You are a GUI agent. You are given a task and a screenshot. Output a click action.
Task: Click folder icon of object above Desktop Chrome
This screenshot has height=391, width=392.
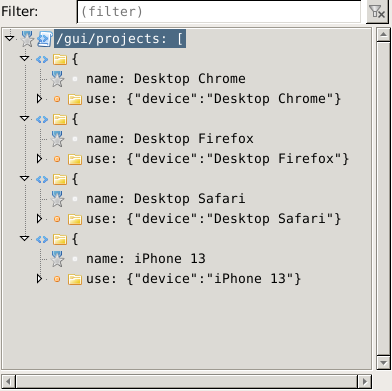(60, 60)
